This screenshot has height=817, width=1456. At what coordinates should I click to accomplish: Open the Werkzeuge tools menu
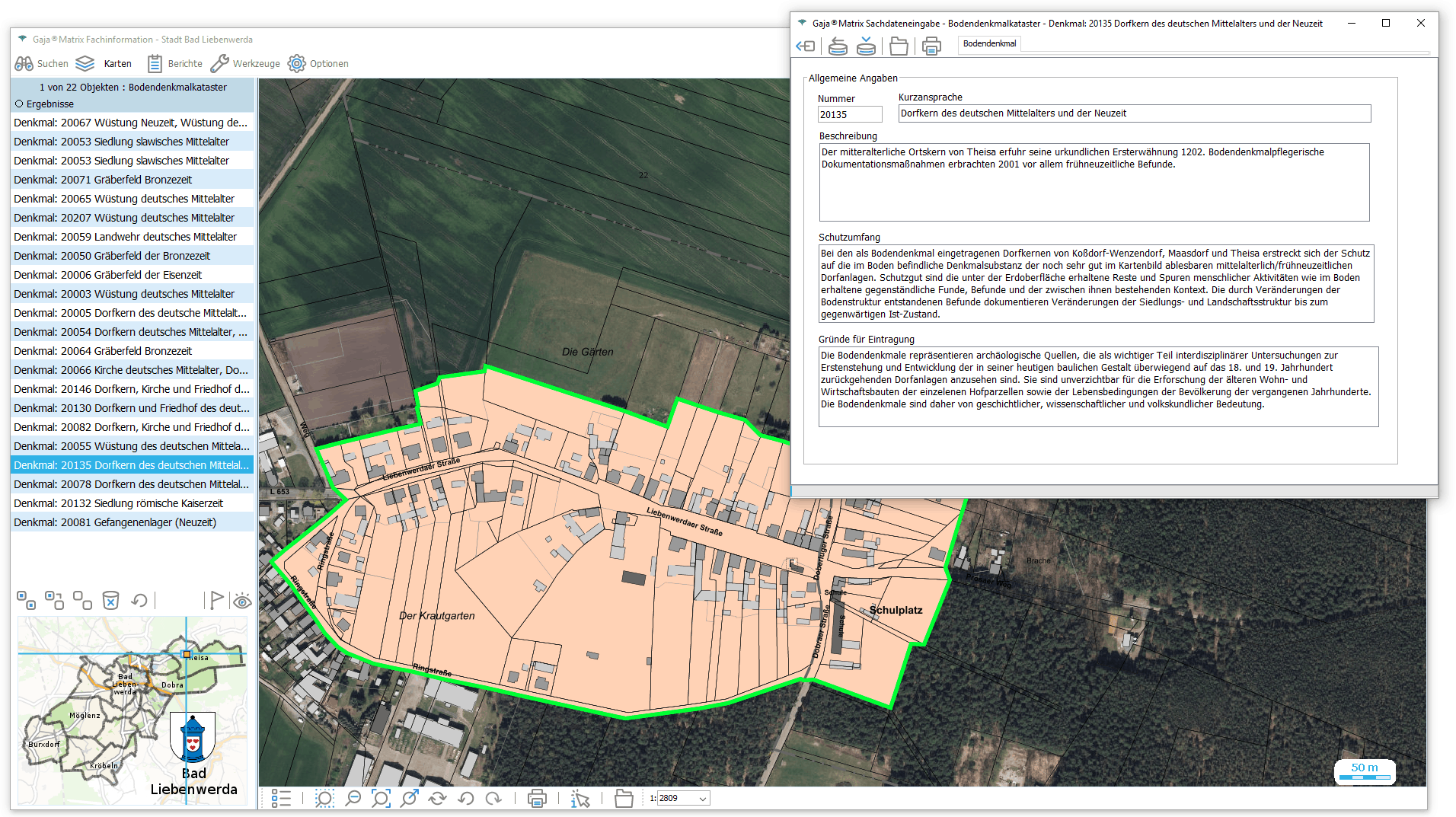[245, 64]
